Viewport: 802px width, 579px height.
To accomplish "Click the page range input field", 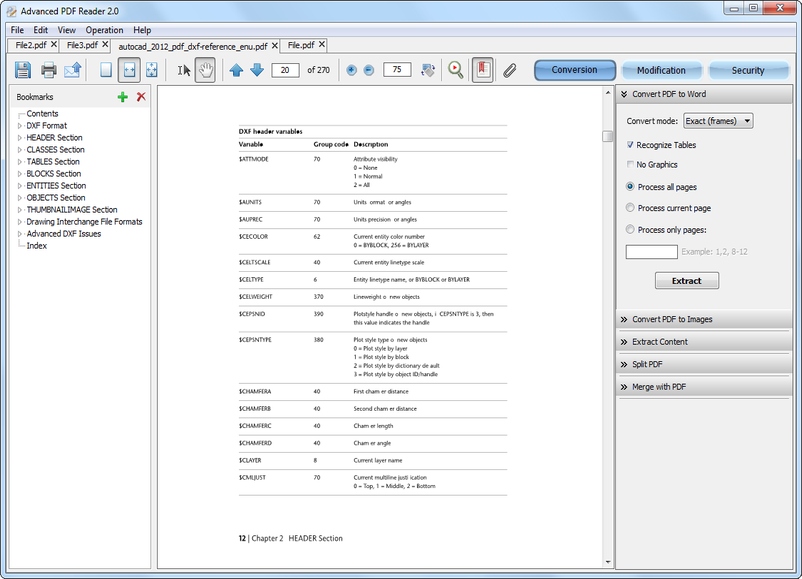I will coord(652,252).
